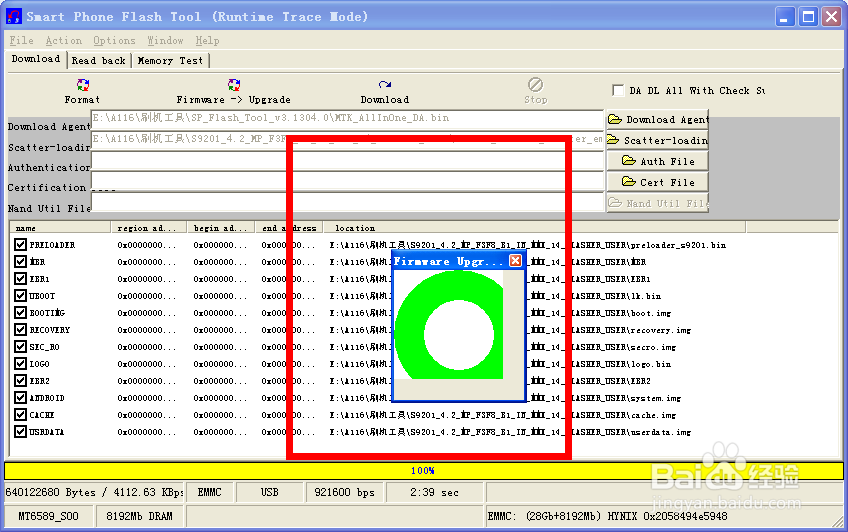Click the Smart Phone Flash Tool title icon
The width and height of the screenshot is (848, 532).
pyautogui.click(x=14, y=17)
